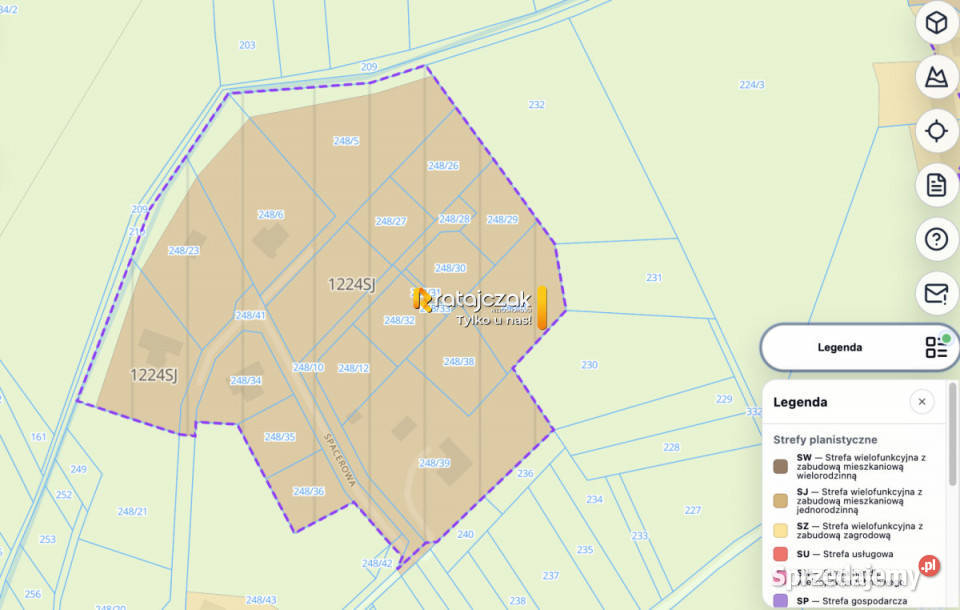Switch to the 3D cube view
960x610 pixels.
point(936,23)
